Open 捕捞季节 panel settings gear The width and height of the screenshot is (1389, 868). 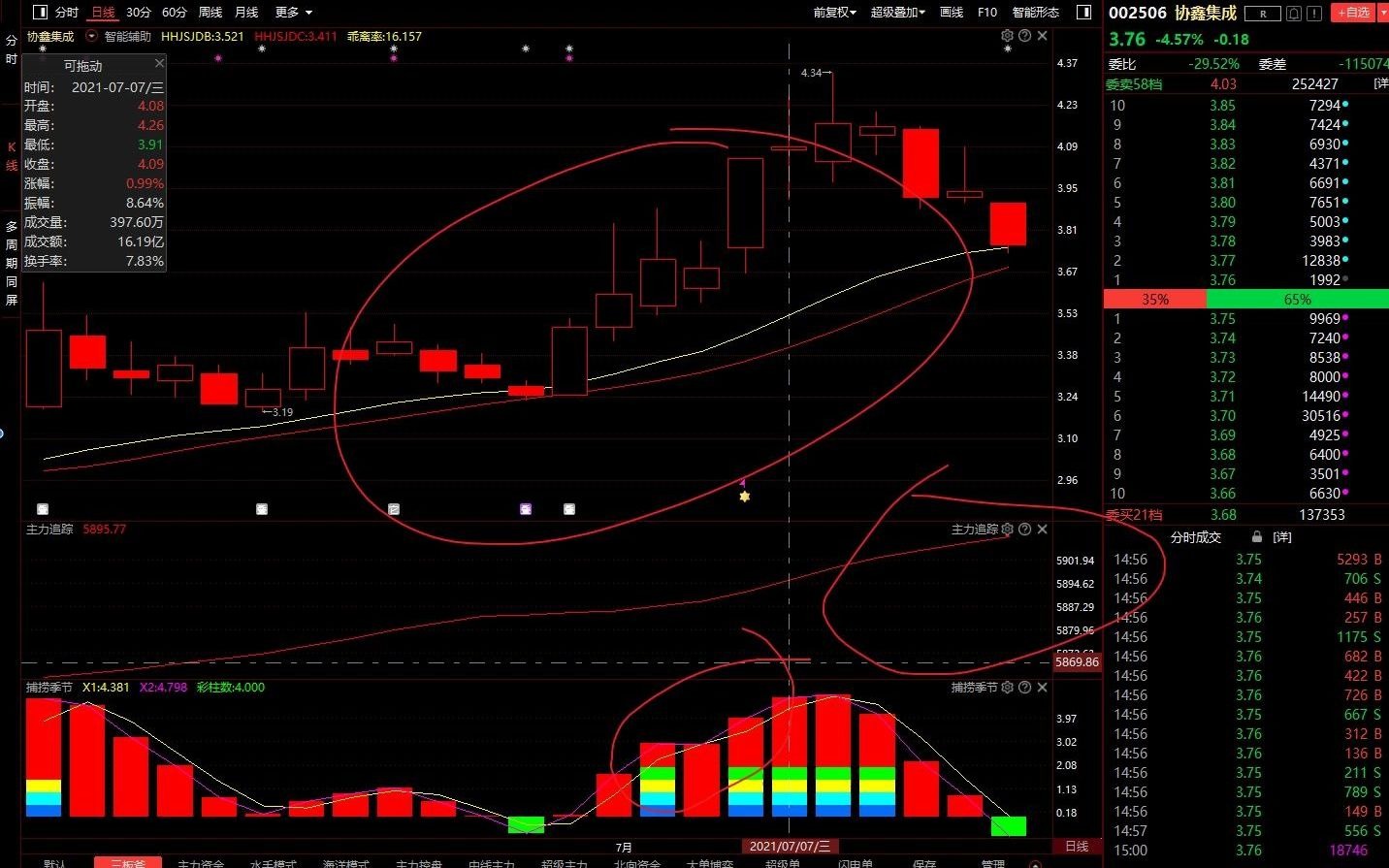coord(1008,687)
